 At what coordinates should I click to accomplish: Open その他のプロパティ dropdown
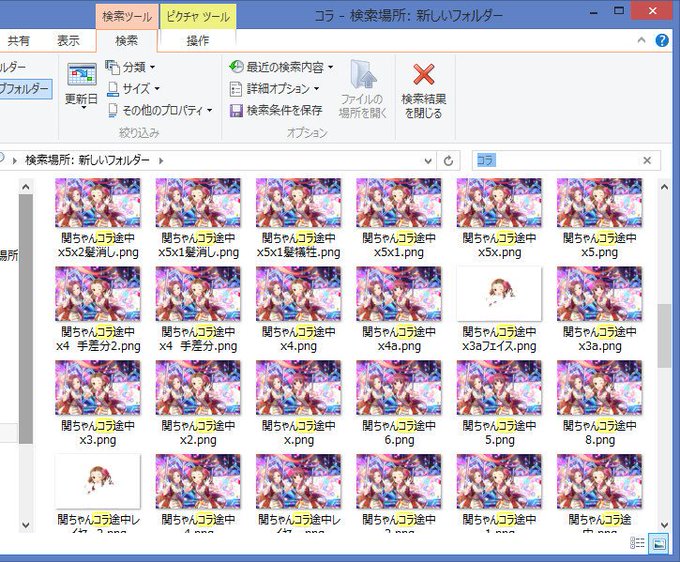160,110
